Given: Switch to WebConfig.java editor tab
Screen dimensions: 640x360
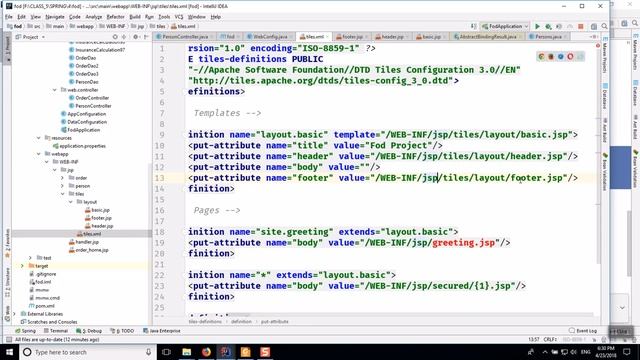Looking at the screenshot, I should 270,37.
